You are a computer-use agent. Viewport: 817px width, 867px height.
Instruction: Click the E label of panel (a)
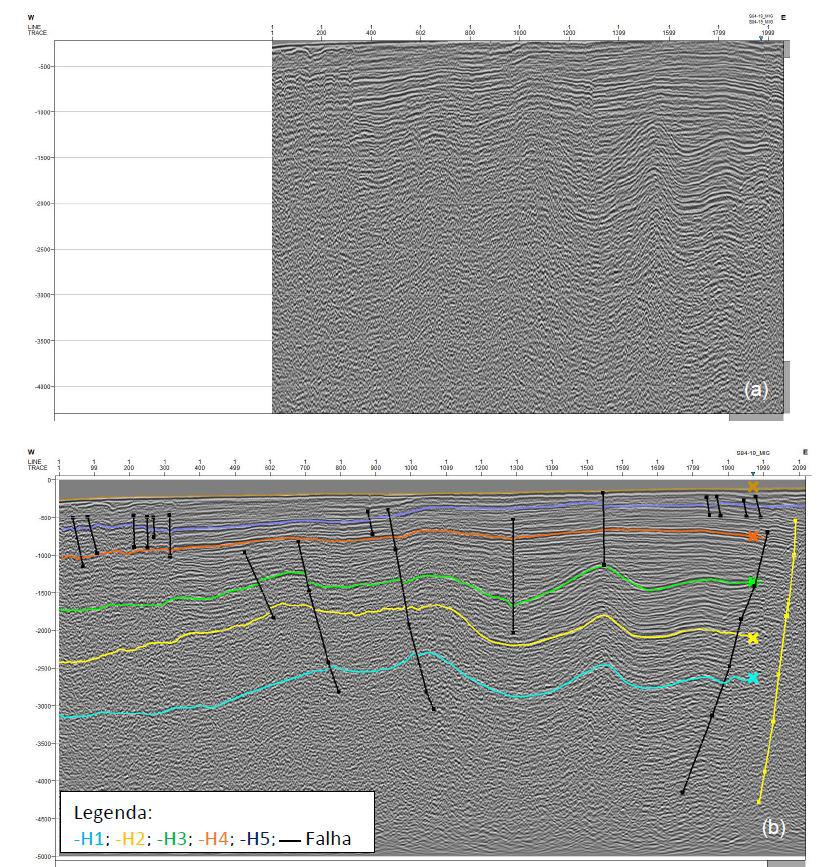pyautogui.click(x=783, y=18)
